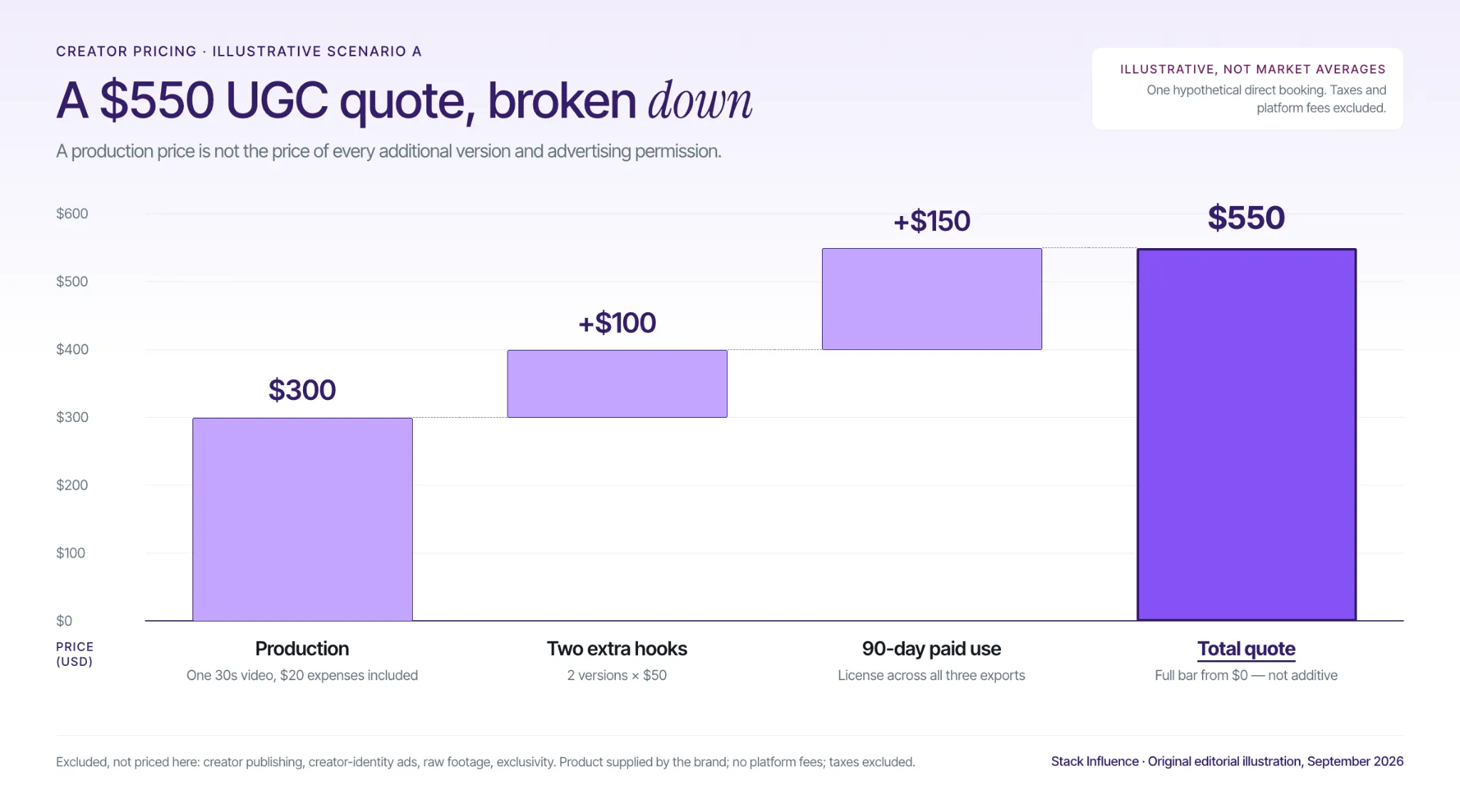Click the $300 value above Production bar
This screenshot has width=1460, height=812.
(302, 390)
